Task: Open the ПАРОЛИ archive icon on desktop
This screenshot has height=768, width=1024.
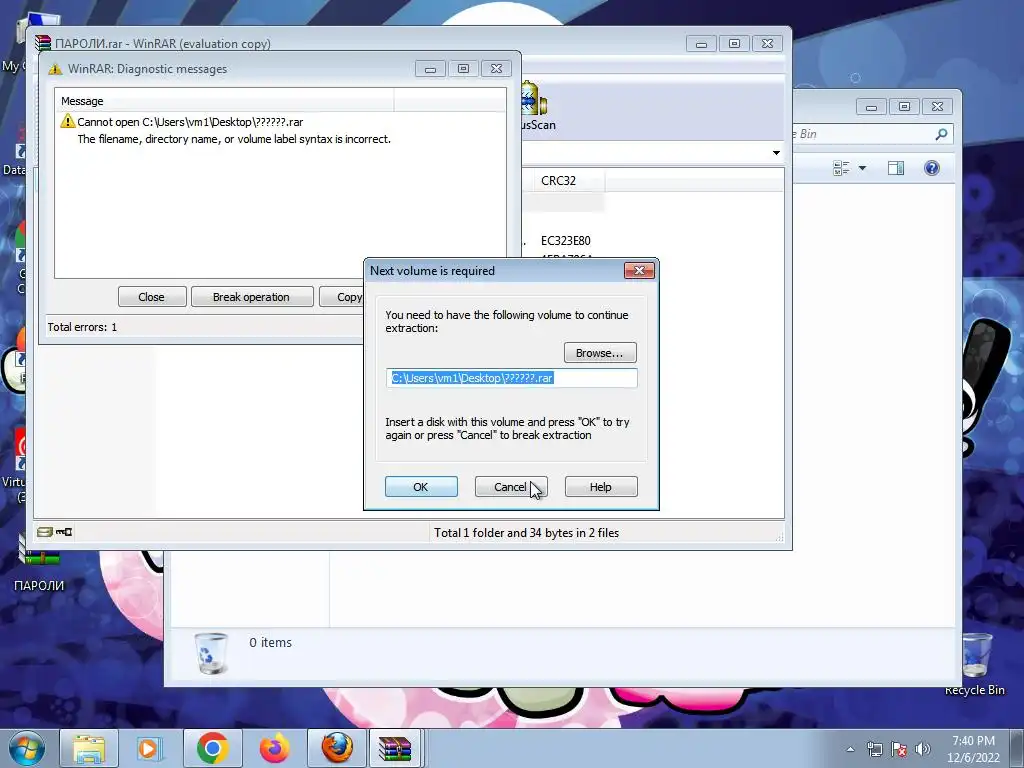Action: pos(39,564)
